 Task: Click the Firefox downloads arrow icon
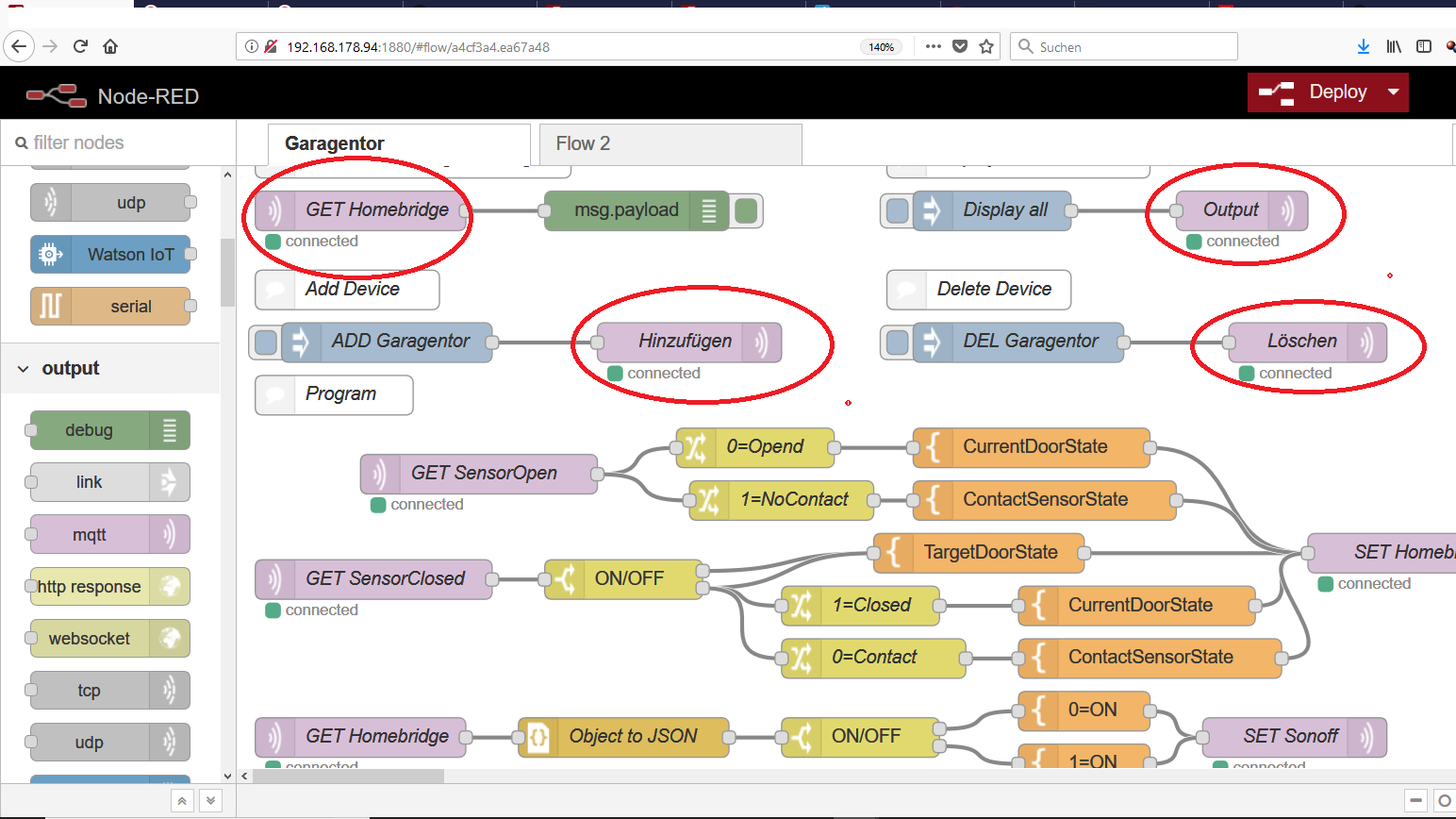tap(1363, 46)
